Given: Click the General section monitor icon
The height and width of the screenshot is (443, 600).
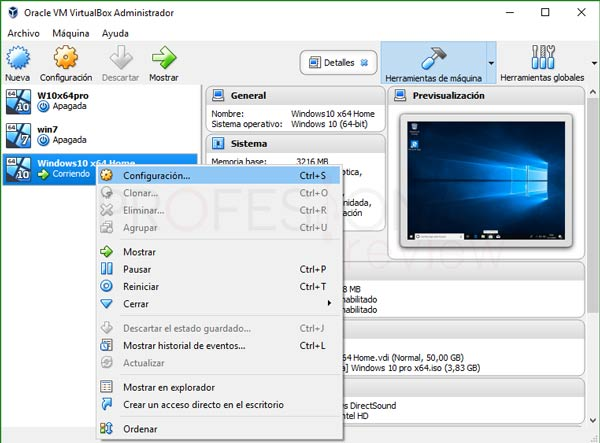Looking at the screenshot, I should tap(218, 95).
